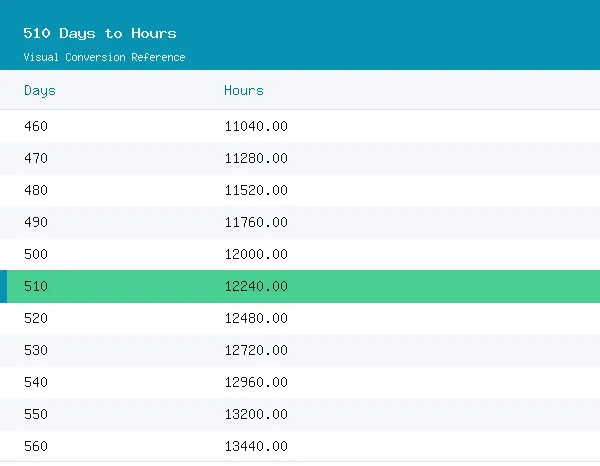600x466 pixels.
Task: Click the highlighted '12240.00' hours value
Action: pyautogui.click(x=256, y=286)
